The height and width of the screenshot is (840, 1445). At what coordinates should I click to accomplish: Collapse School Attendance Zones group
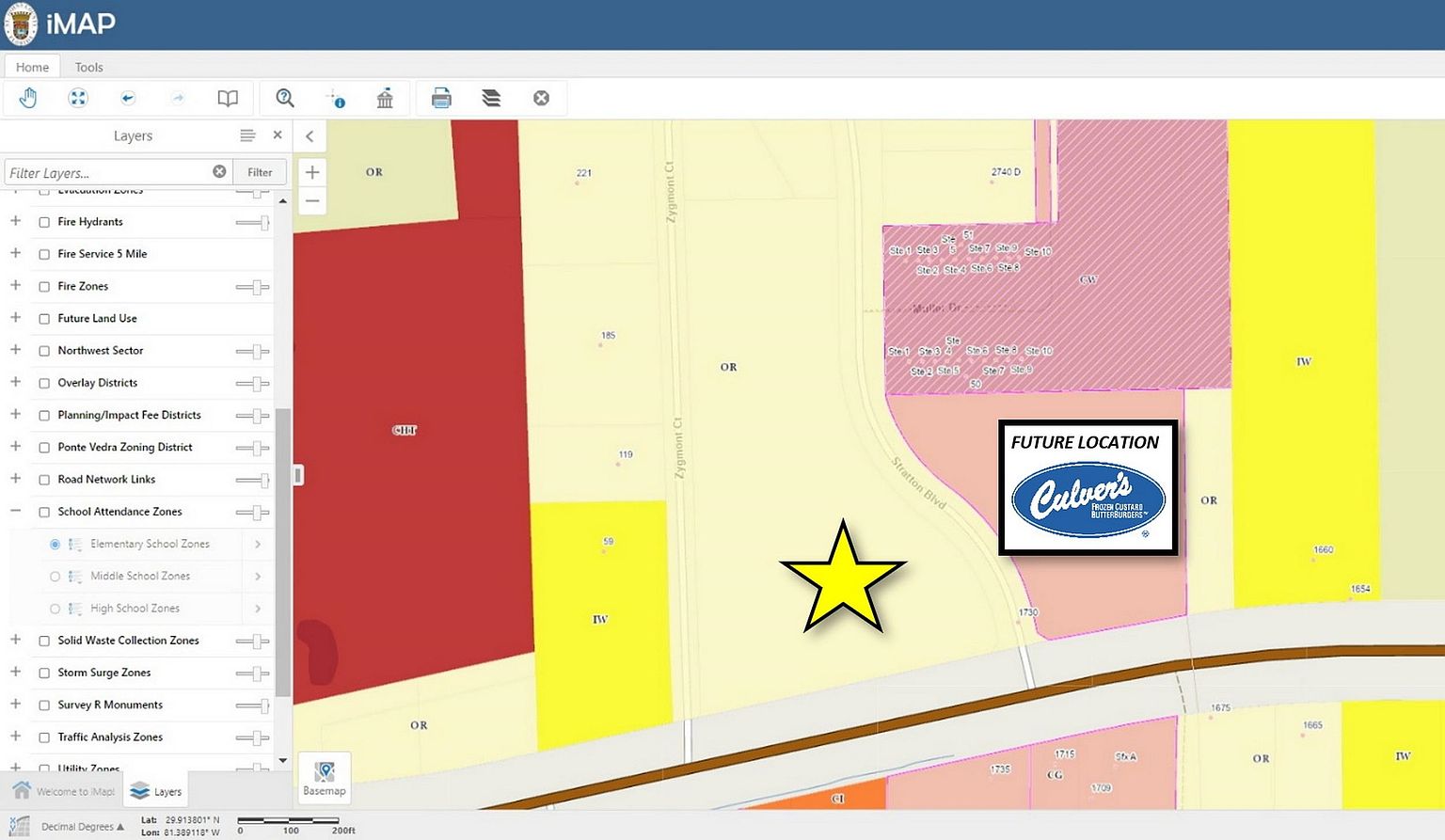[x=15, y=511]
